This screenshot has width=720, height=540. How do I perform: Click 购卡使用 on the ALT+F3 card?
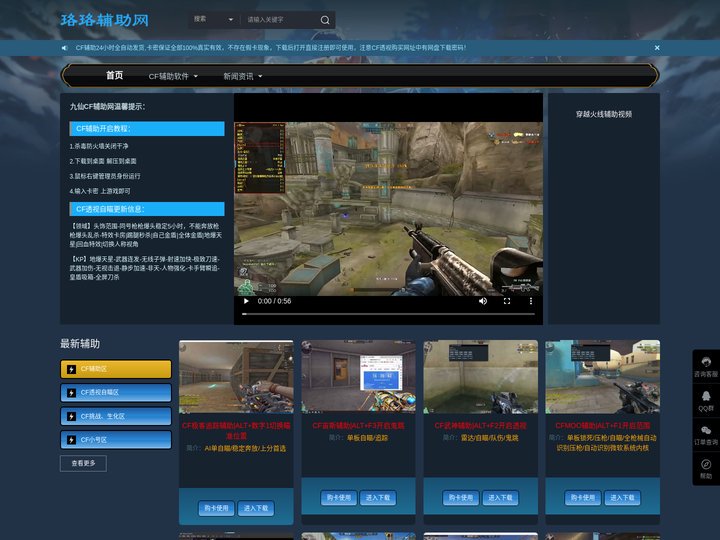(339, 498)
